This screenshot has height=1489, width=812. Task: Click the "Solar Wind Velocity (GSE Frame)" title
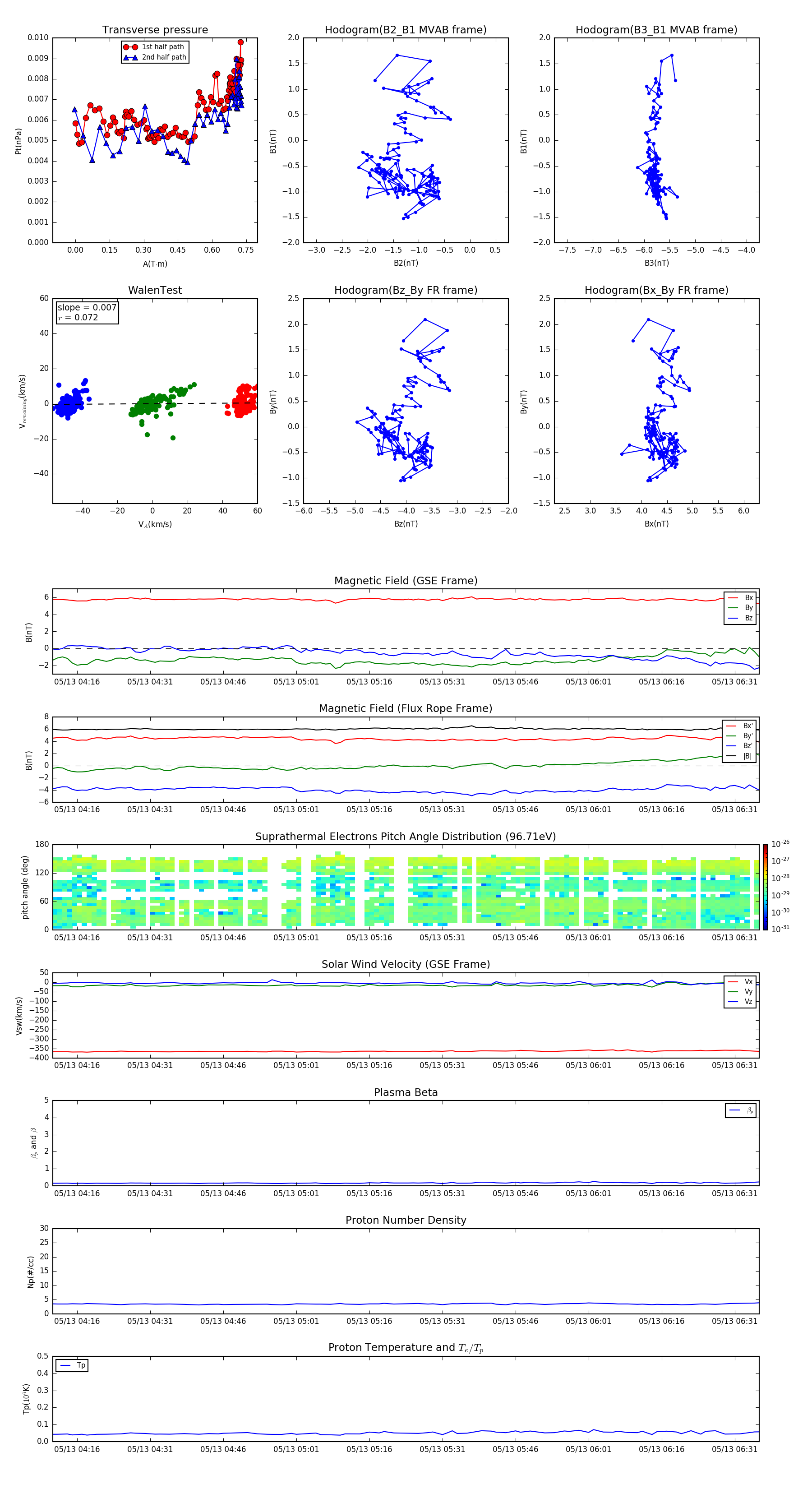point(406,964)
